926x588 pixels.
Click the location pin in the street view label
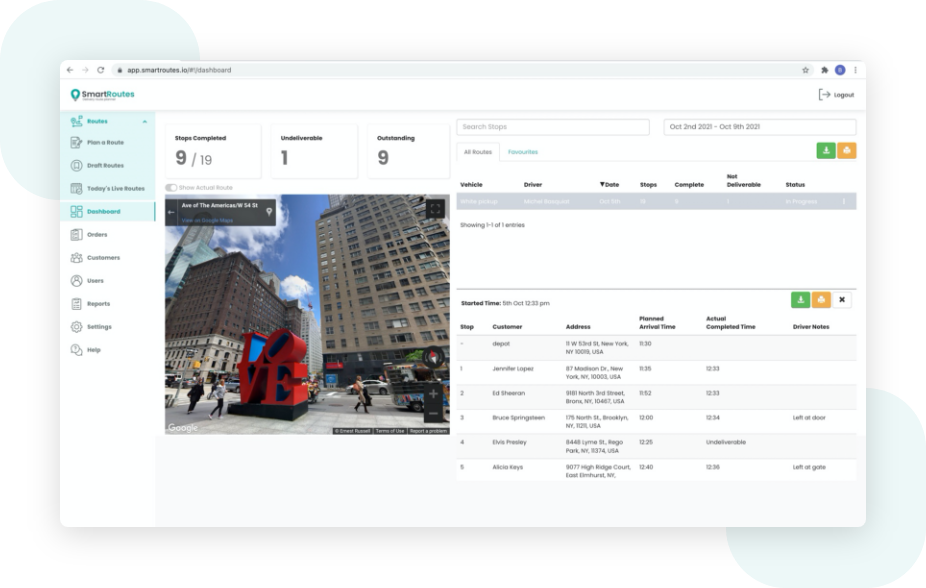pos(269,211)
